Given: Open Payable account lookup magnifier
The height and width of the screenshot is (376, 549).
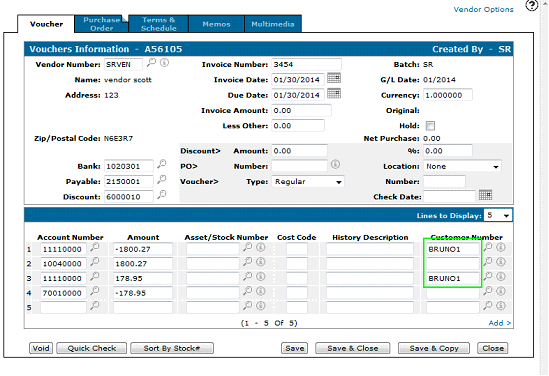Looking at the screenshot, I should point(161,179).
